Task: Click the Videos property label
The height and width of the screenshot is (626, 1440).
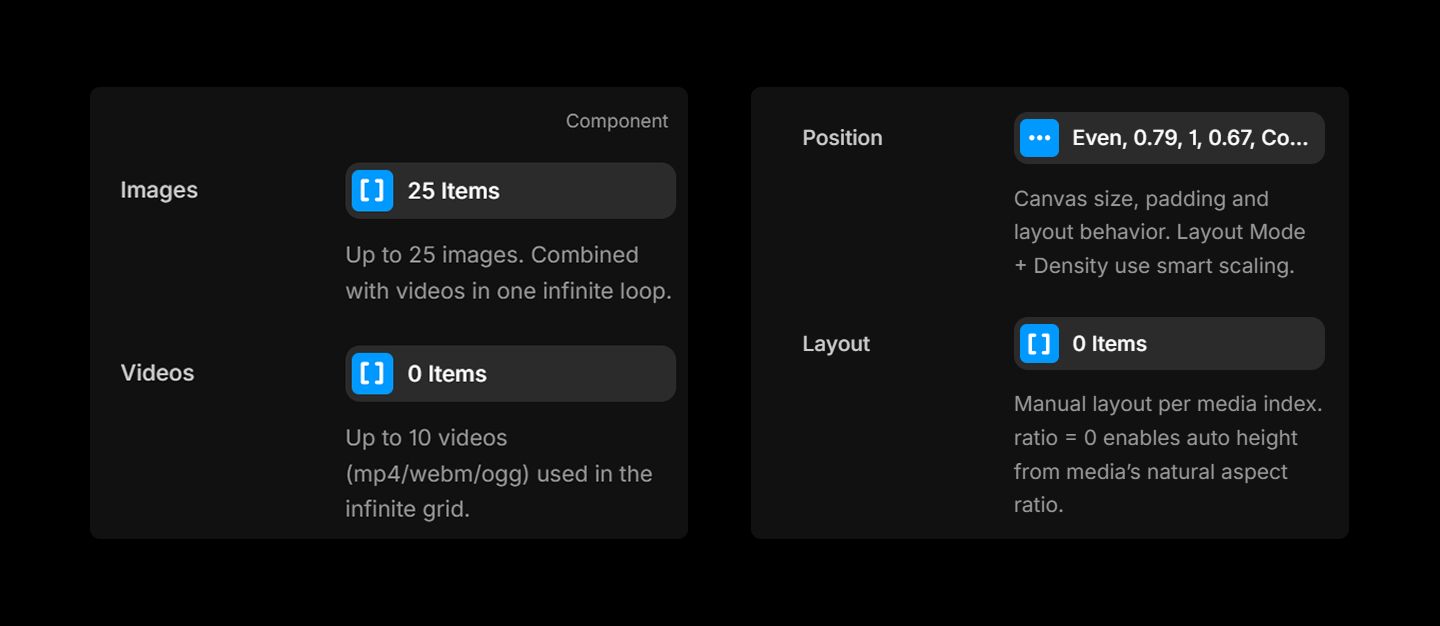Action: point(157,373)
